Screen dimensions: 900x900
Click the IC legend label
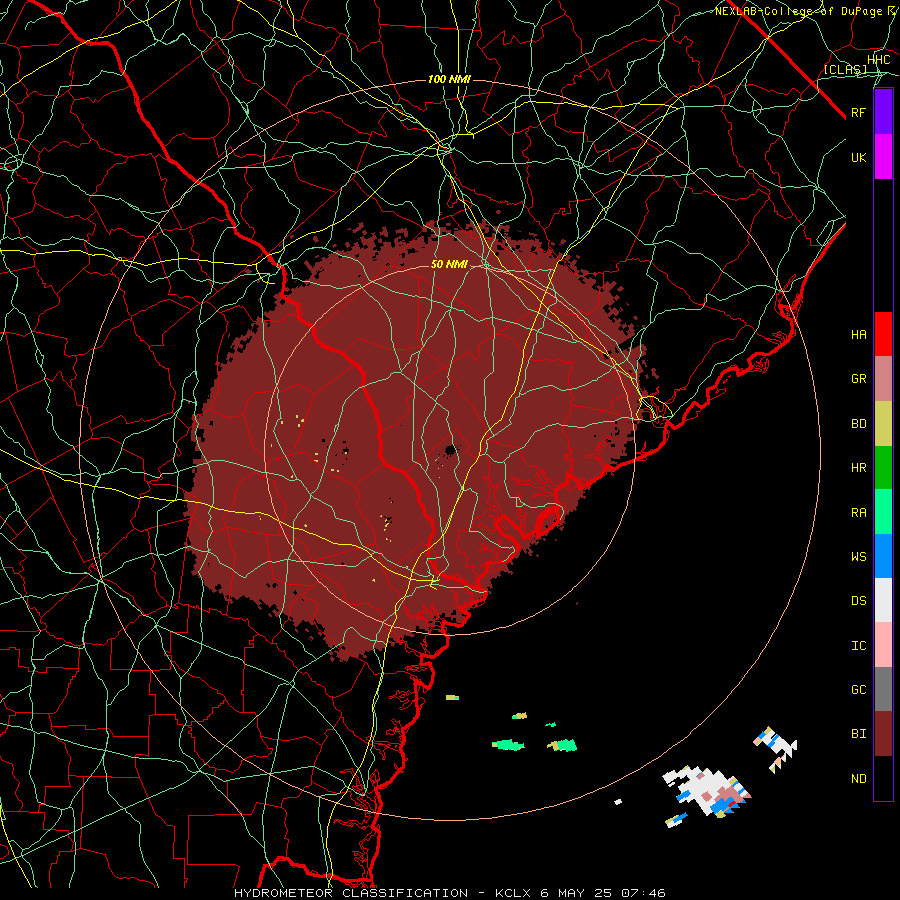858,645
